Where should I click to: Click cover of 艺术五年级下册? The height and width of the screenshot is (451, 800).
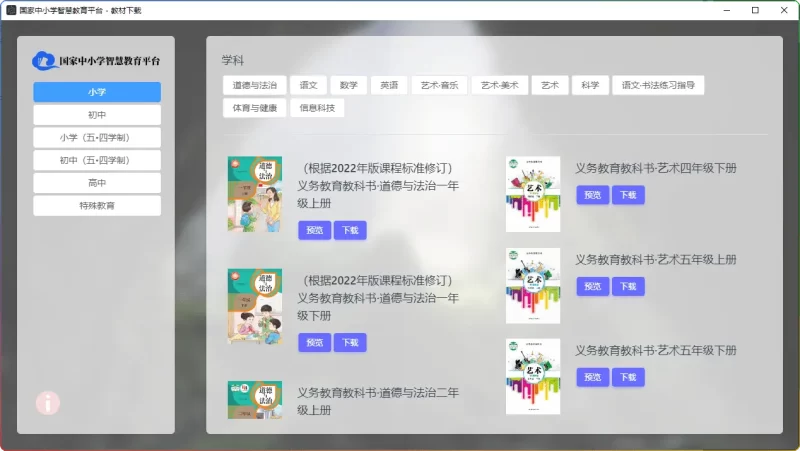[x=533, y=377]
